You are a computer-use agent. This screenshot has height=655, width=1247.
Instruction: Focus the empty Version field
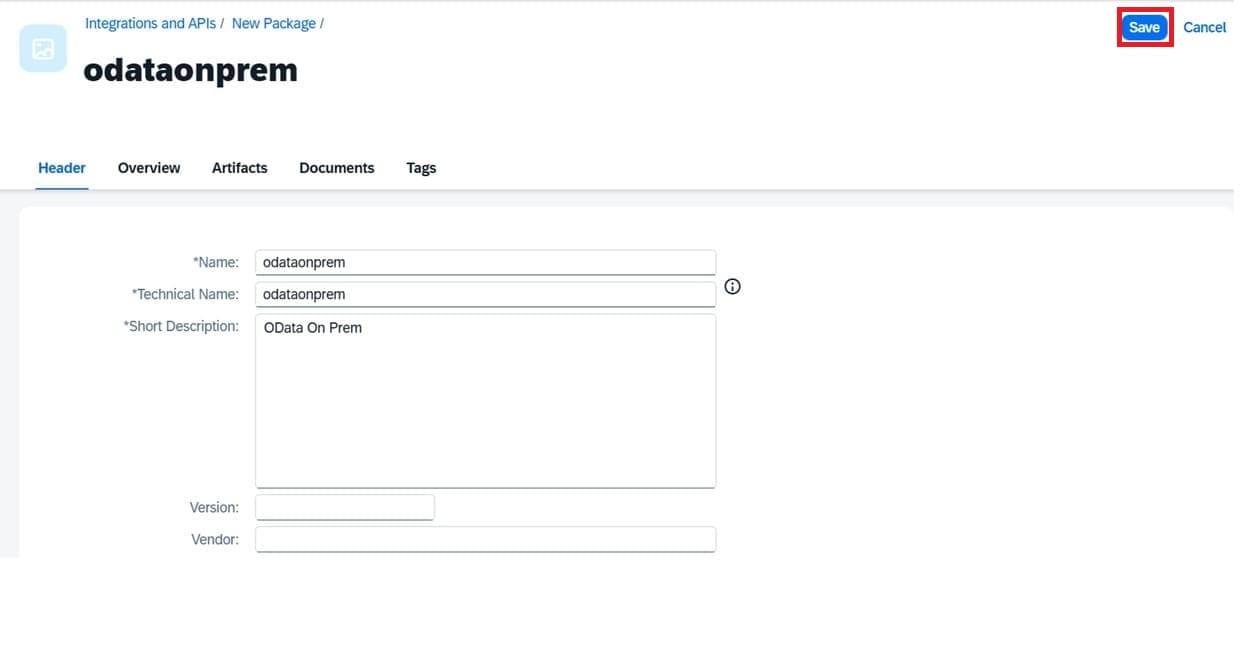pos(345,507)
